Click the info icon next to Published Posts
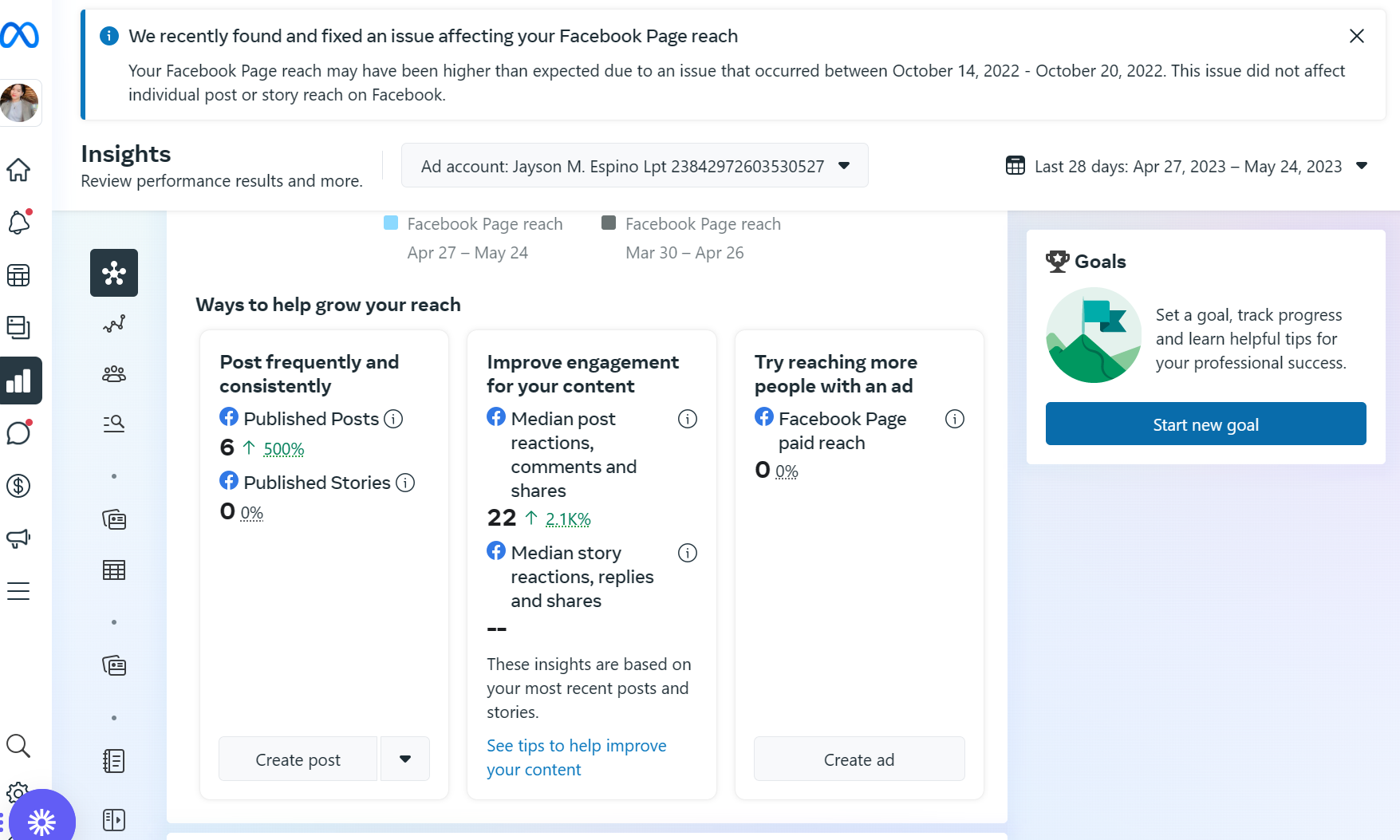This screenshot has width=1400, height=840. coord(393,419)
